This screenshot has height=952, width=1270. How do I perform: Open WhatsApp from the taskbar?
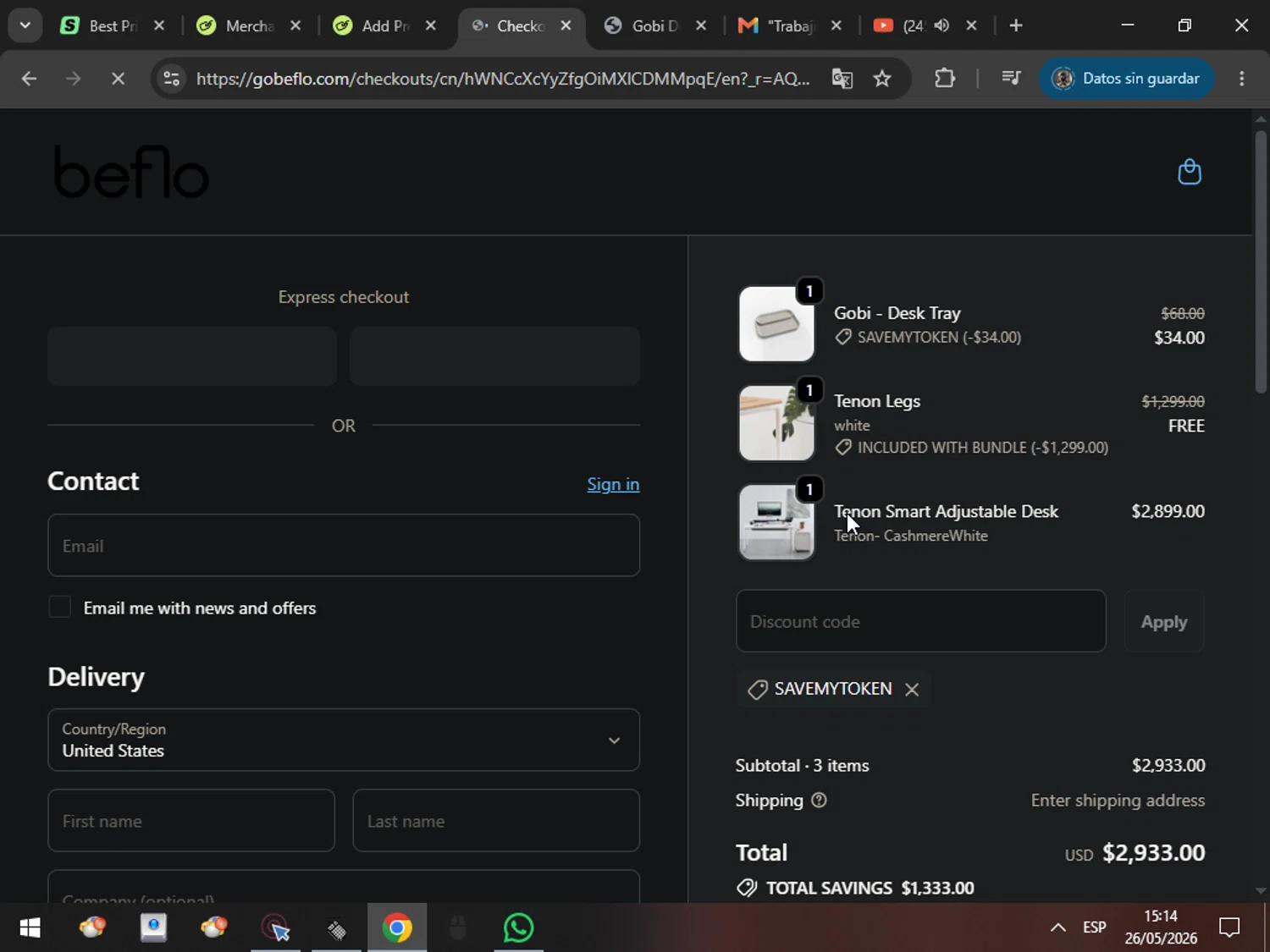(x=518, y=928)
